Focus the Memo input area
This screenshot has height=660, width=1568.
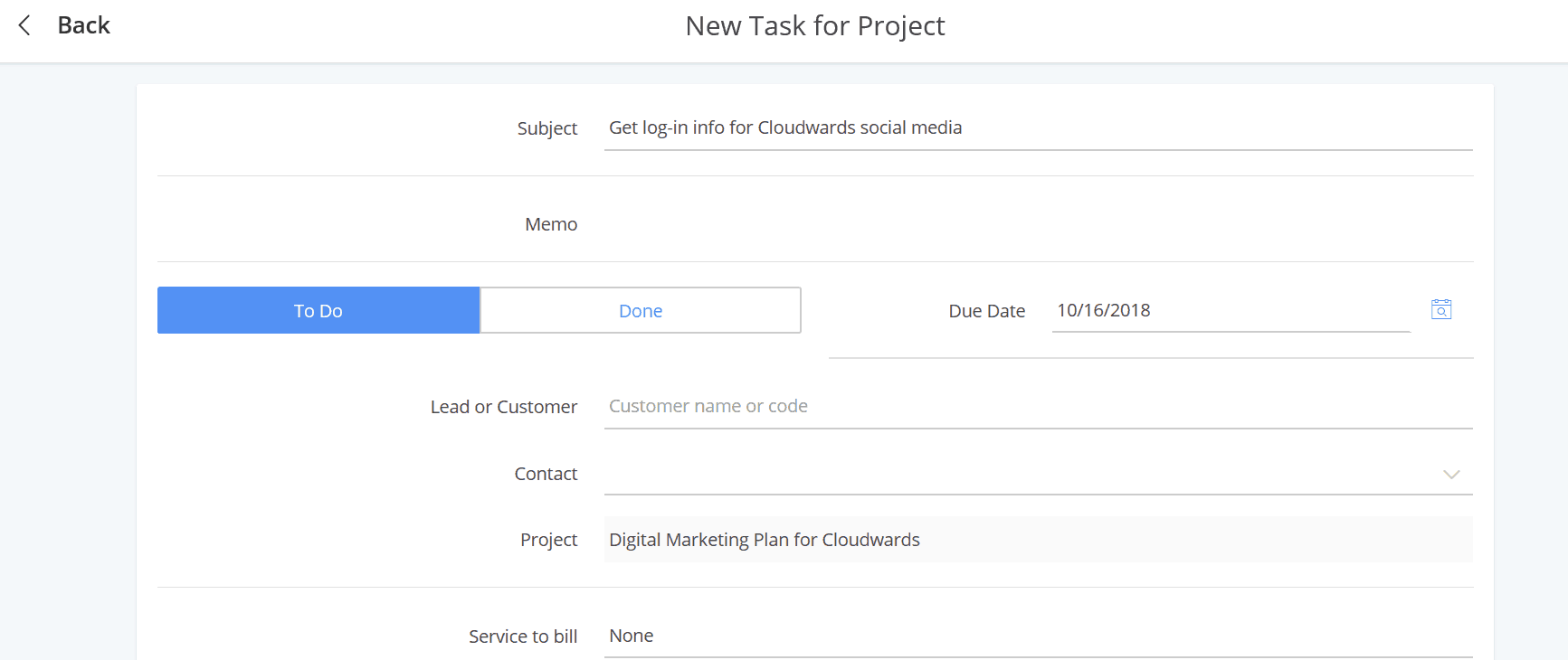(x=1039, y=223)
